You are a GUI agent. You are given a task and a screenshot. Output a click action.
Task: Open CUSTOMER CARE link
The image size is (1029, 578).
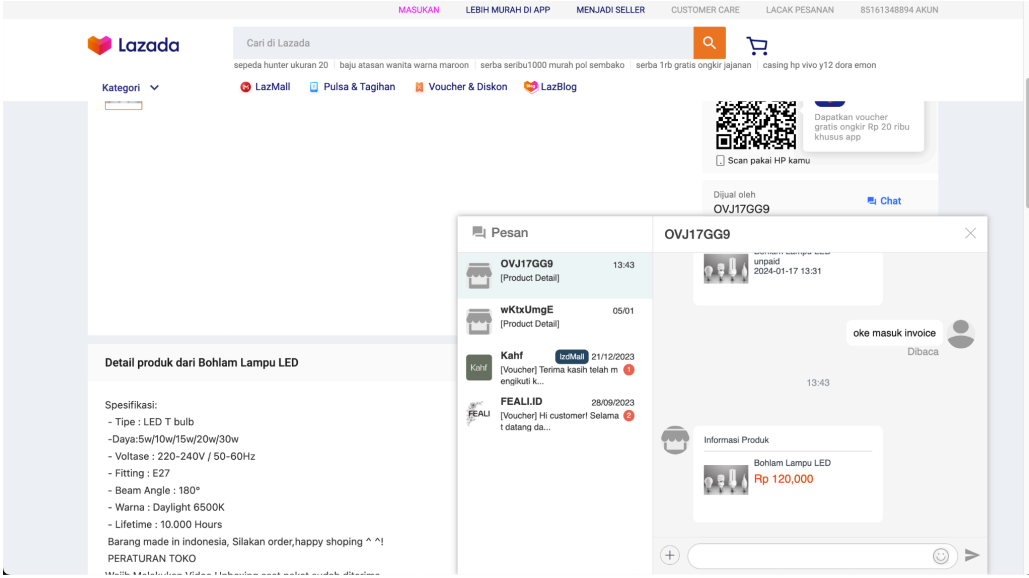[705, 10]
